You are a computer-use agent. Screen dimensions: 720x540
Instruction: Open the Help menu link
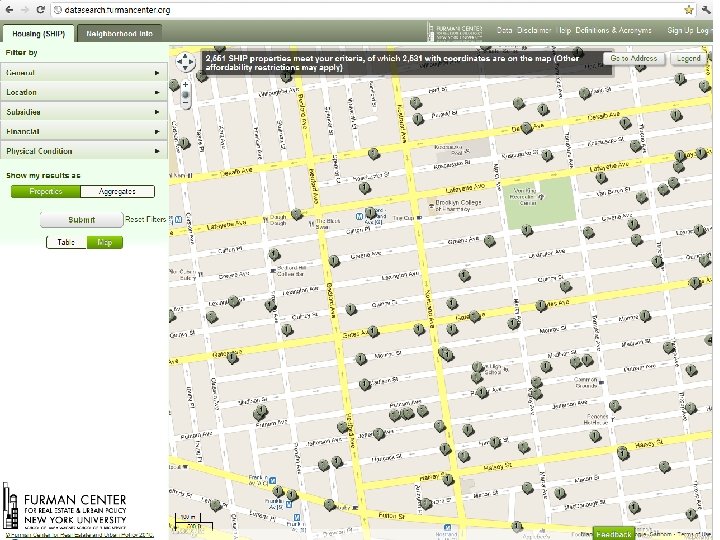[563, 30]
